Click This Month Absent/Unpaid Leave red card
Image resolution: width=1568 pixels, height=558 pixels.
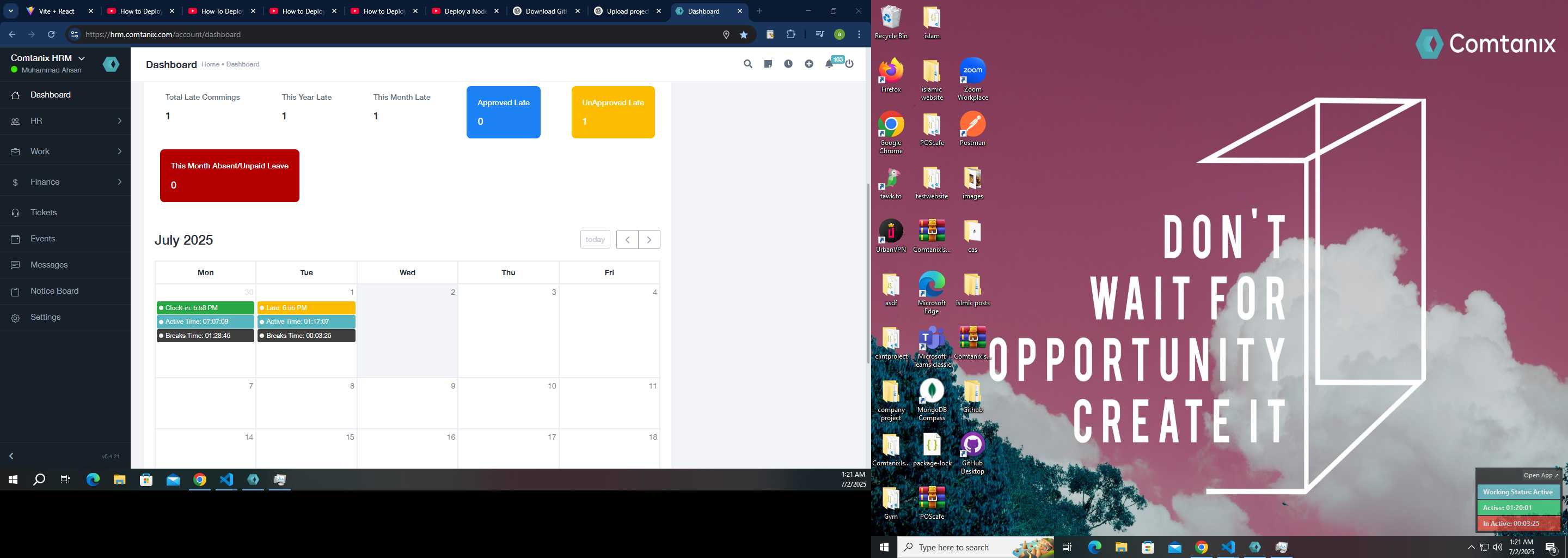pyautogui.click(x=229, y=175)
